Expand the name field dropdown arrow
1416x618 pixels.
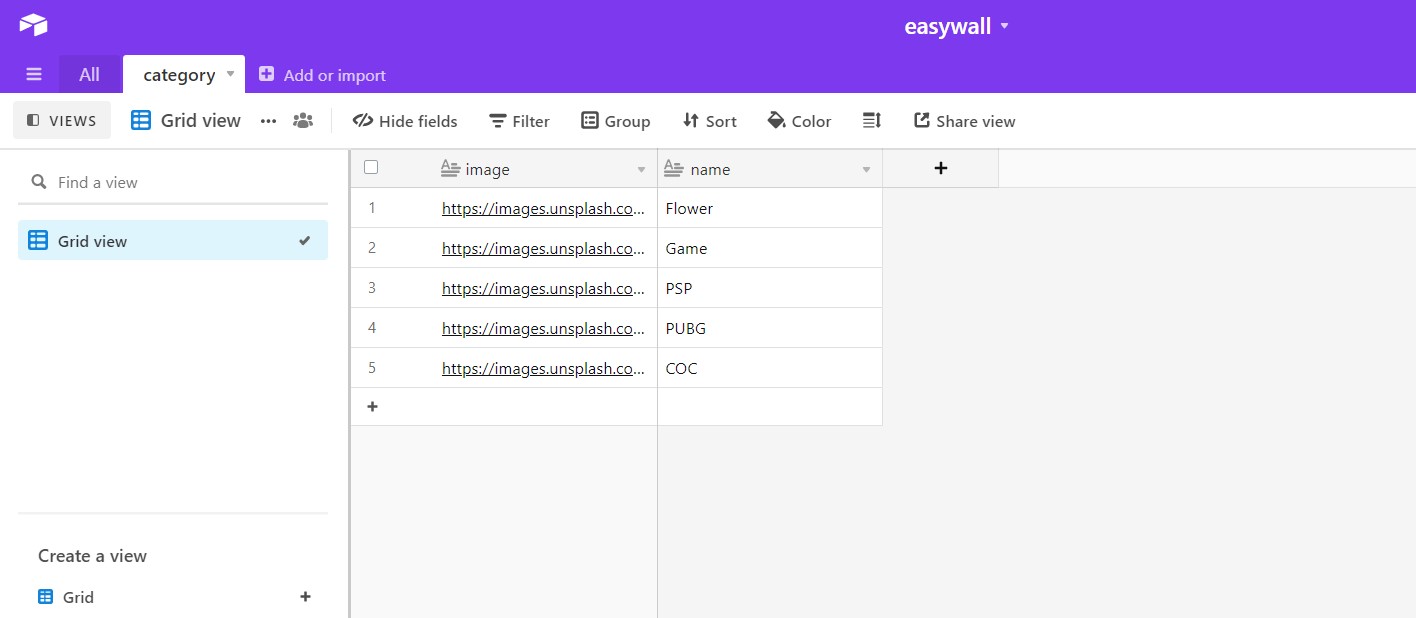point(867,170)
